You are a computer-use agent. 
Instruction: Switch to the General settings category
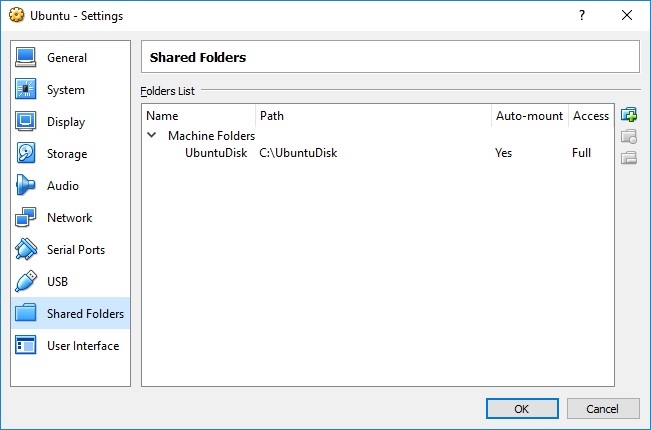[66, 58]
